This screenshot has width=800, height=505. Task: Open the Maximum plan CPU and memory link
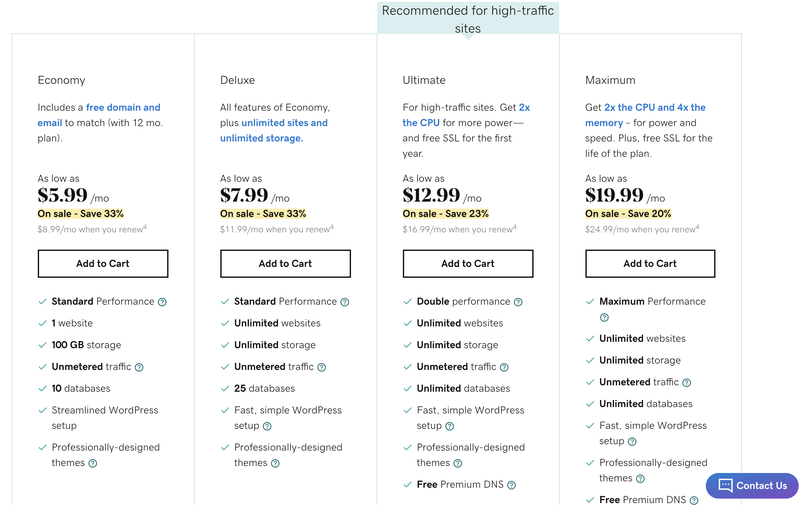[x=645, y=115]
